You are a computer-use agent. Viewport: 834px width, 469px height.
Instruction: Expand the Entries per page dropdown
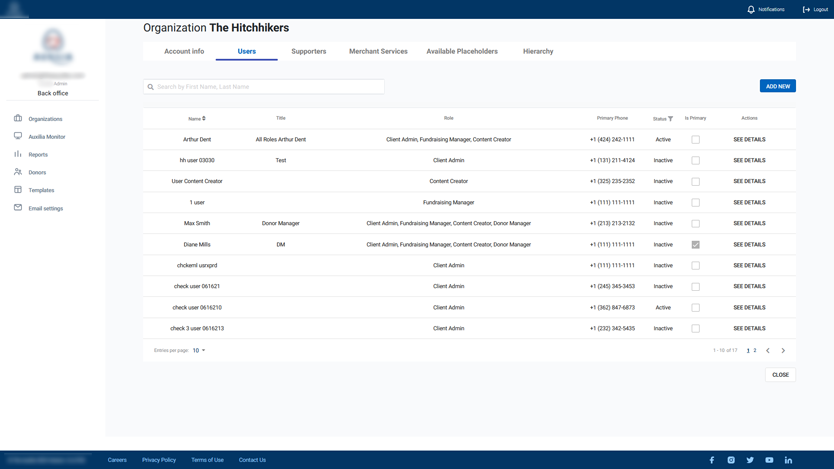coord(199,351)
